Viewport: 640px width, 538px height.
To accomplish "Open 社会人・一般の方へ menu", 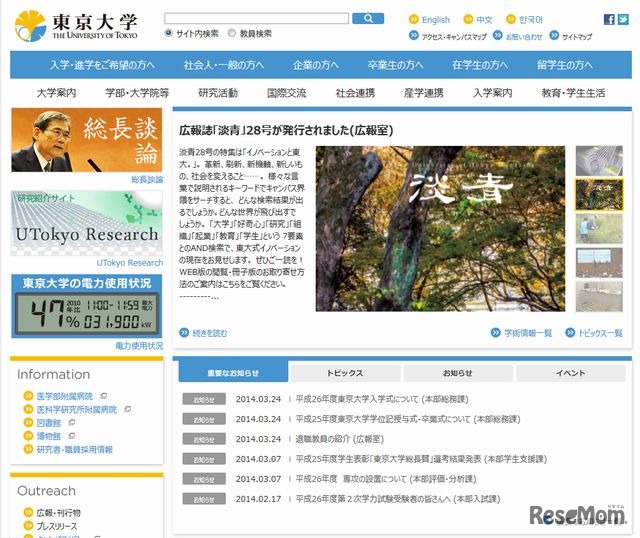I will (224, 65).
